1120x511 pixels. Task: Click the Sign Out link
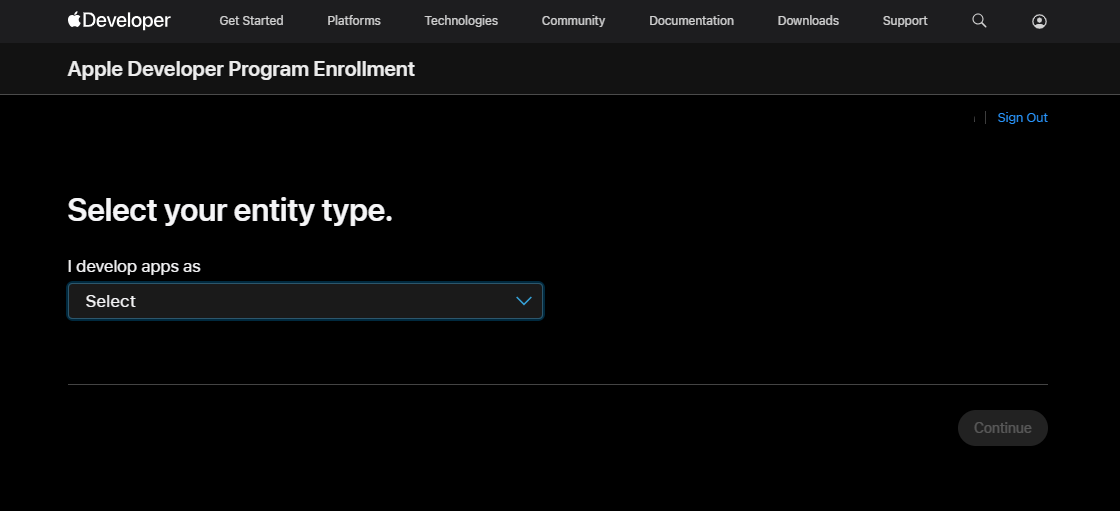1022,118
